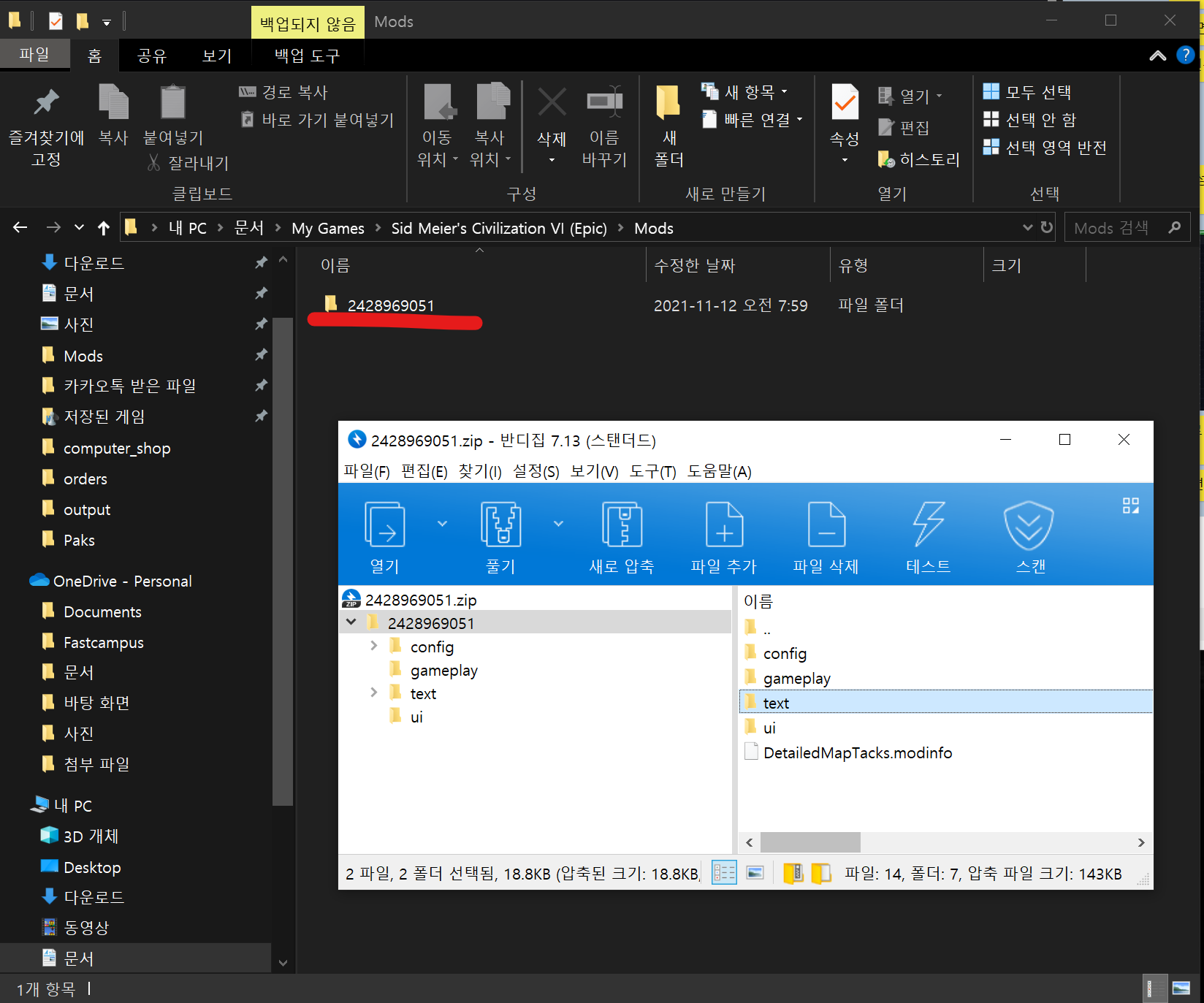Click 풀기 extract icon in Bandizip
Screen dimensions: 1204x1003
500,538
